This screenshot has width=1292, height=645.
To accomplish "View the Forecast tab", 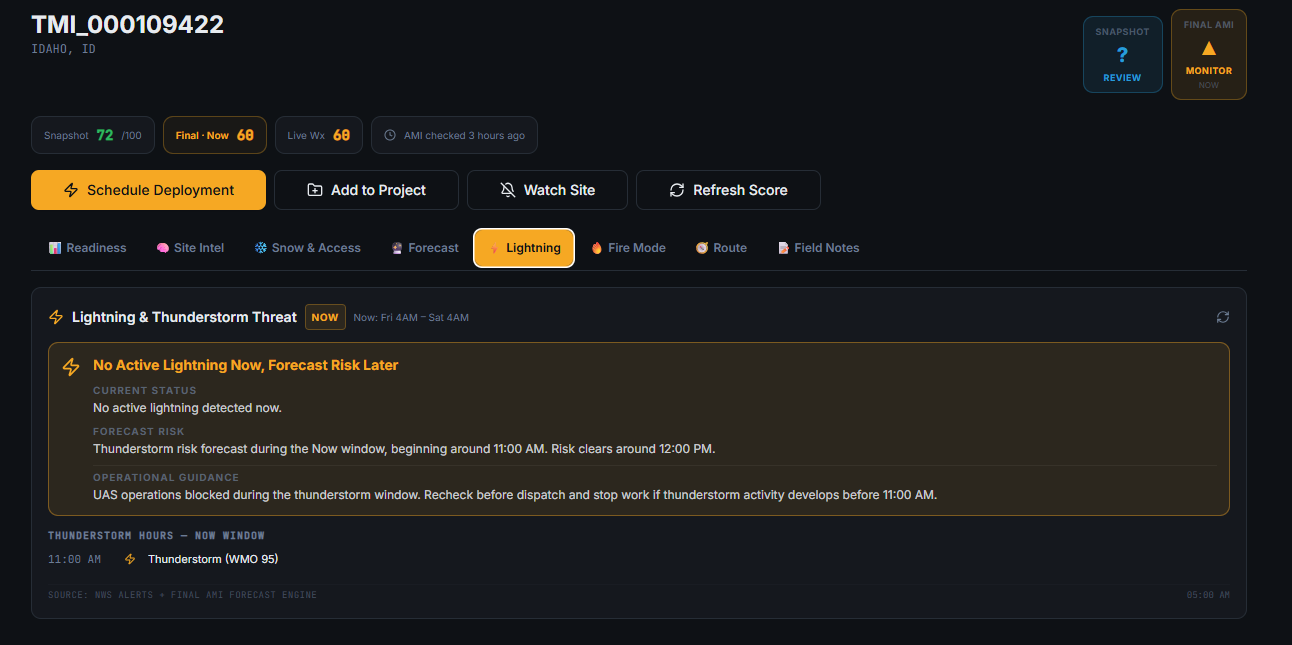I will pyautogui.click(x=425, y=248).
